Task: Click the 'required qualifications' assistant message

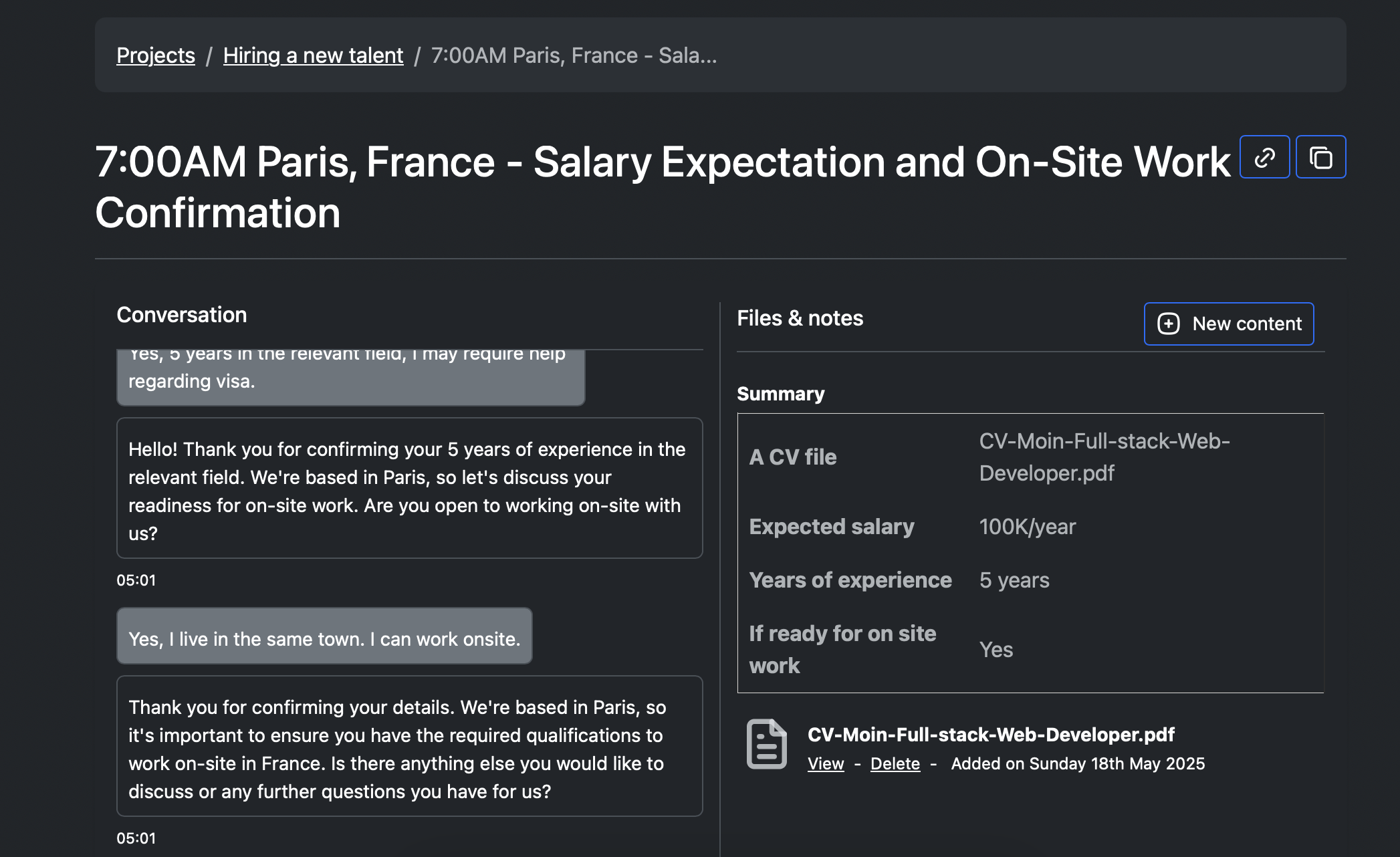Action: click(409, 749)
